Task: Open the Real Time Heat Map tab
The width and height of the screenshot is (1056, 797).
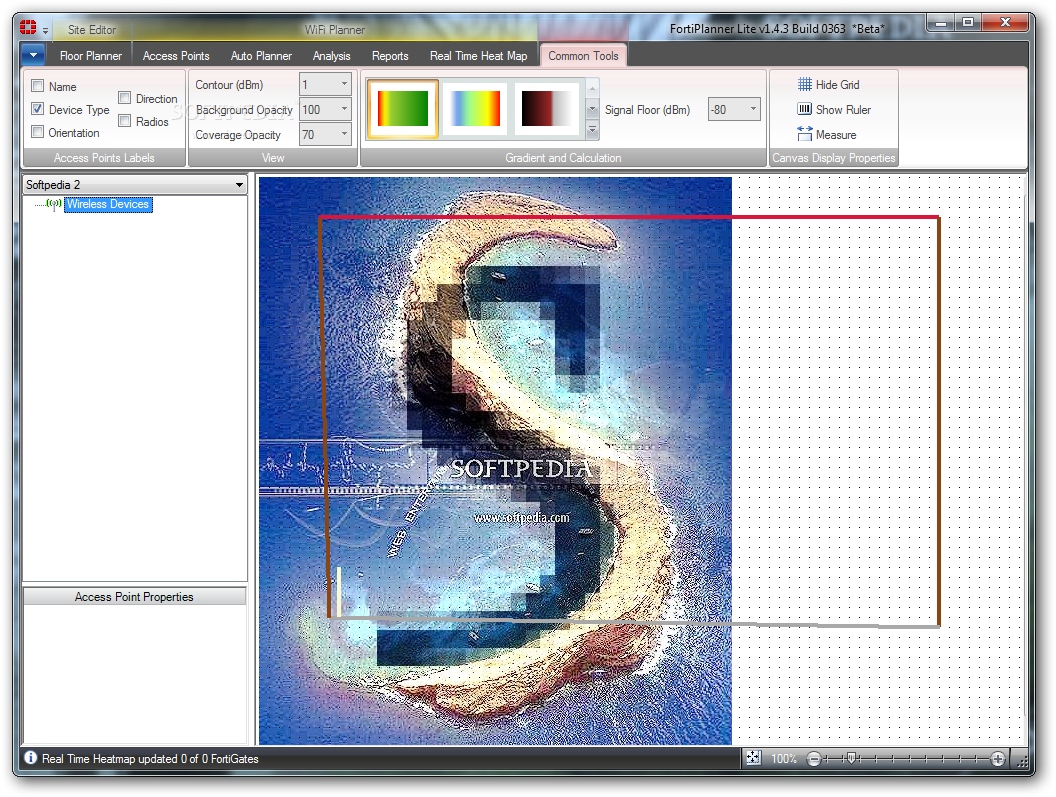Action: pos(478,56)
